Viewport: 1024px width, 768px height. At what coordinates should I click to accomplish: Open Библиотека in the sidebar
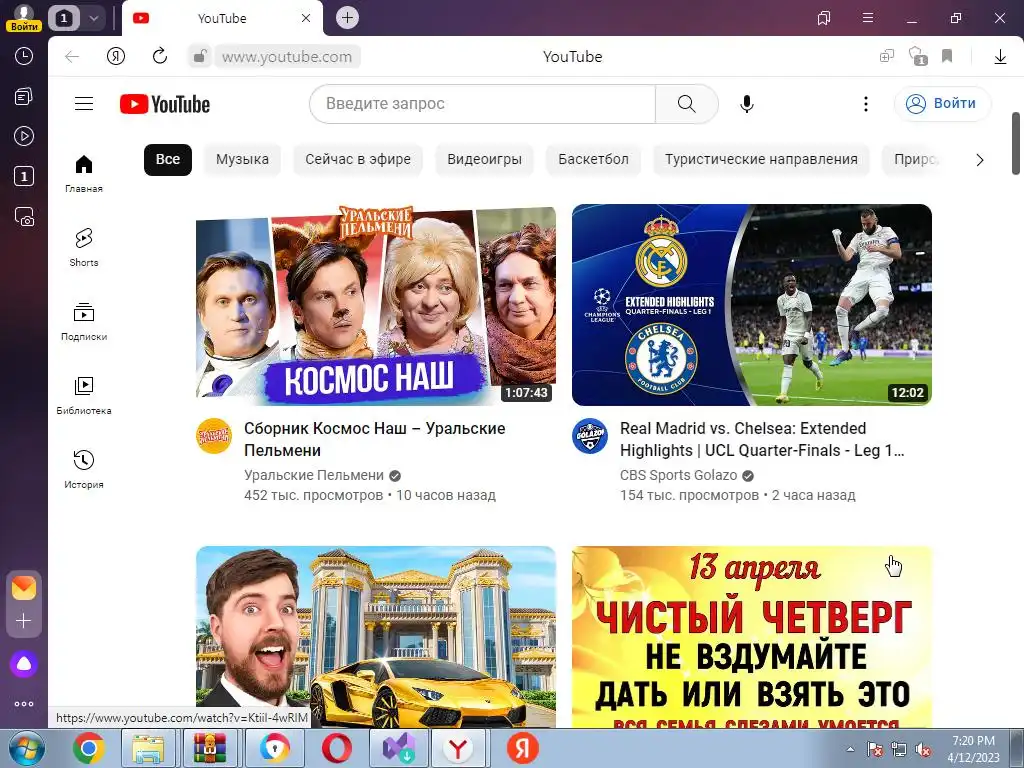[x=84, y=395]
